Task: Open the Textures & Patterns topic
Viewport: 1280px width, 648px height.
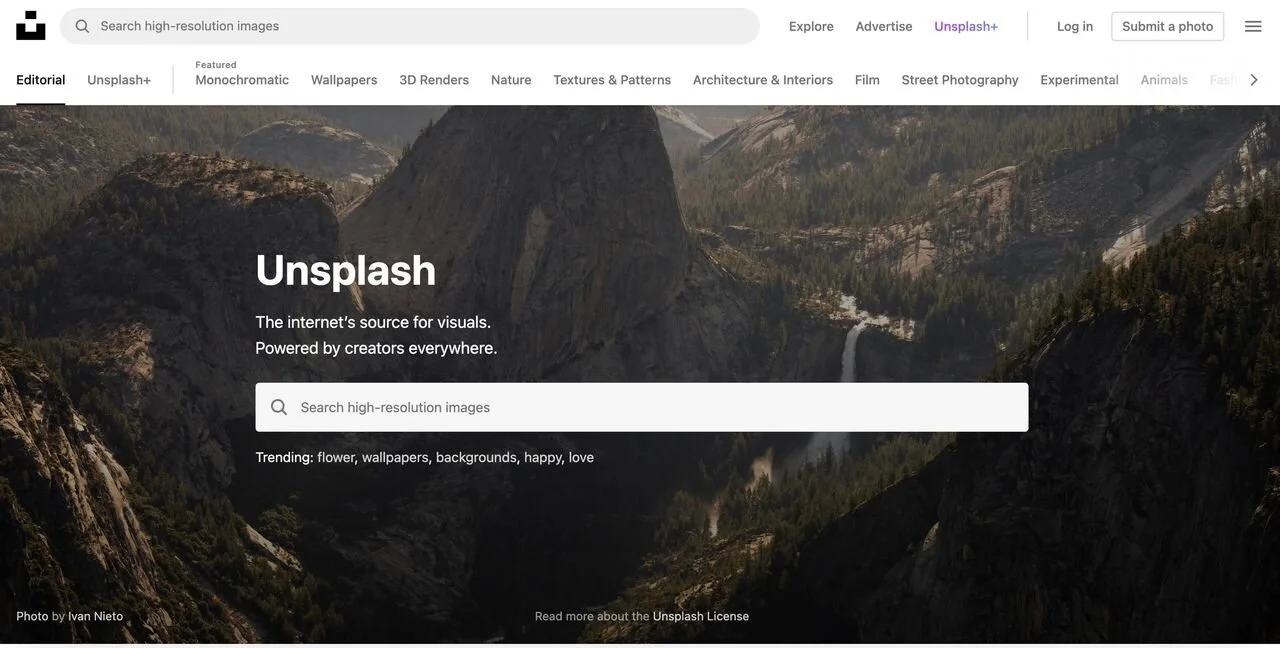Action: (x=612, y=80)
